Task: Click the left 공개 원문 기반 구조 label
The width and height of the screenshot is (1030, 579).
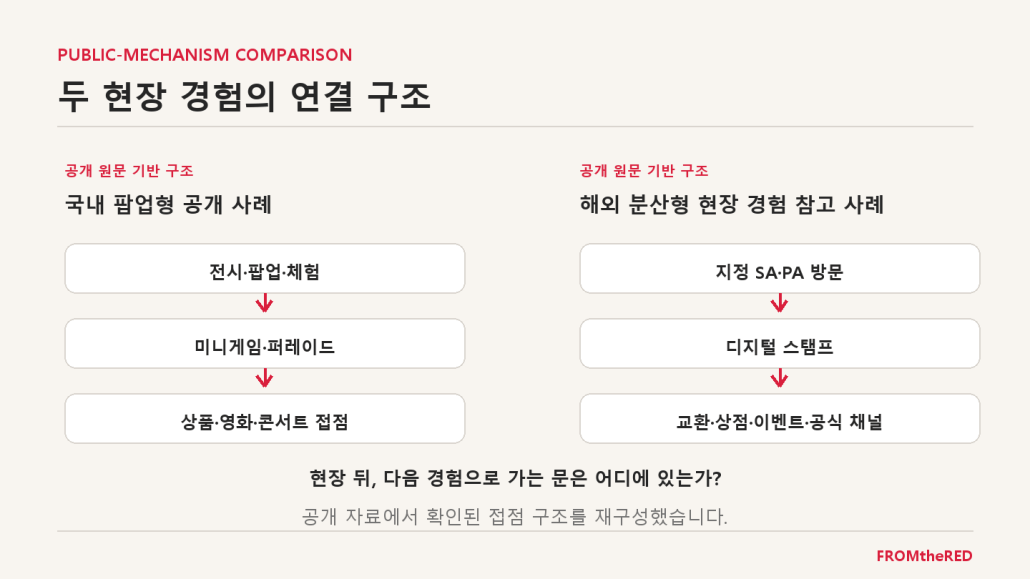Action: 129,171
